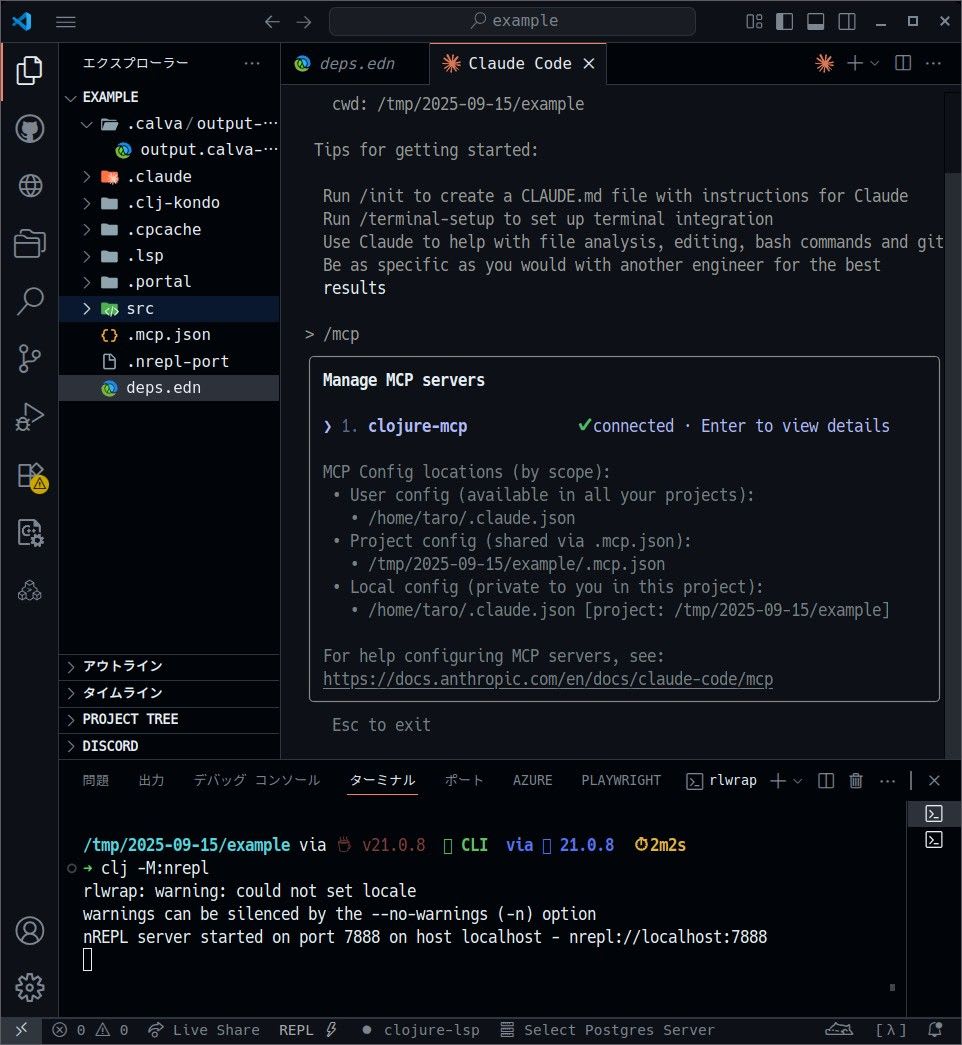Open the Search view in activity bar
The width and height of the screenshot is (962, 1045).
tap(29, 301)
